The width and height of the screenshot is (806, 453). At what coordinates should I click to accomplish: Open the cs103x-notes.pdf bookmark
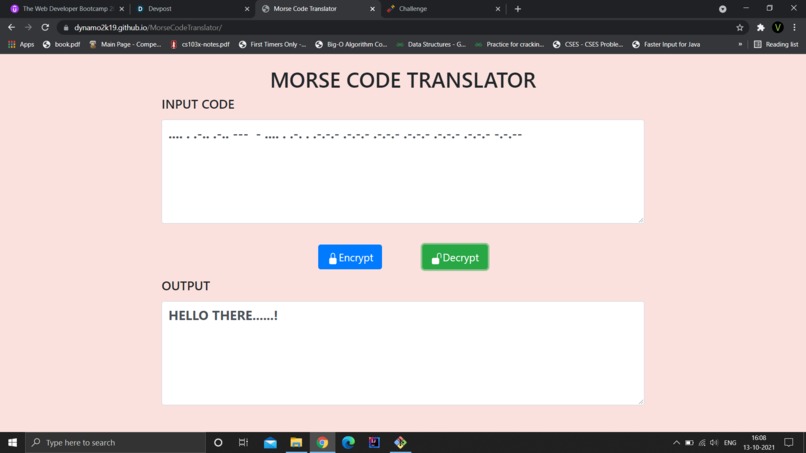click(199, 44)
